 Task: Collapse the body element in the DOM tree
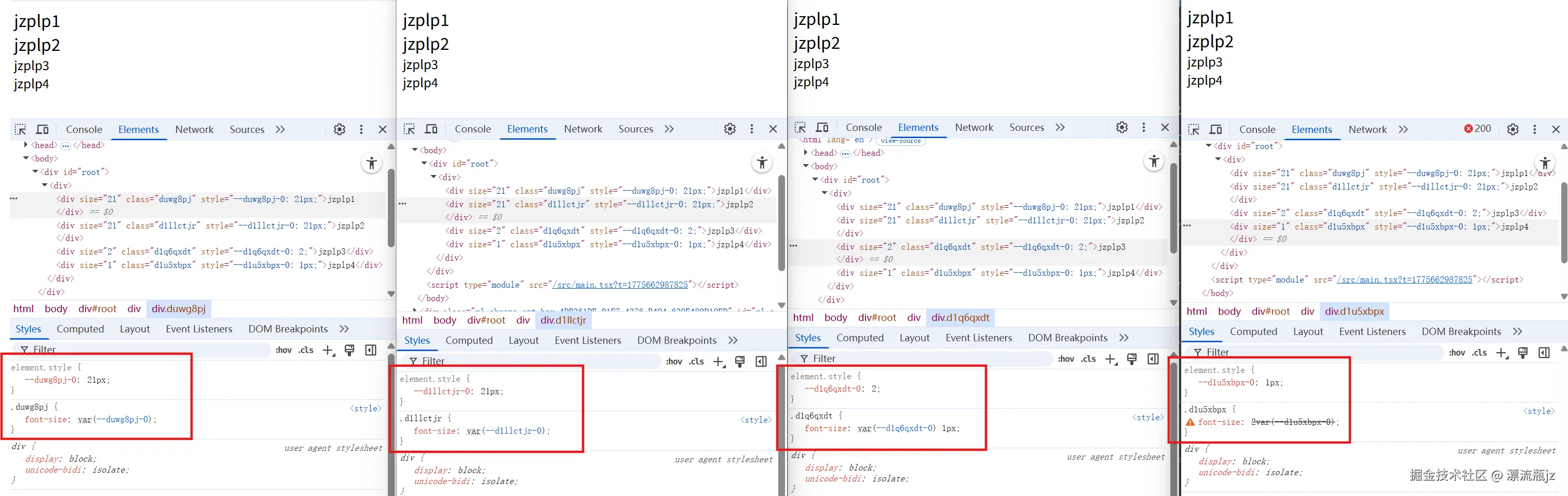click(x=26, y=158)
